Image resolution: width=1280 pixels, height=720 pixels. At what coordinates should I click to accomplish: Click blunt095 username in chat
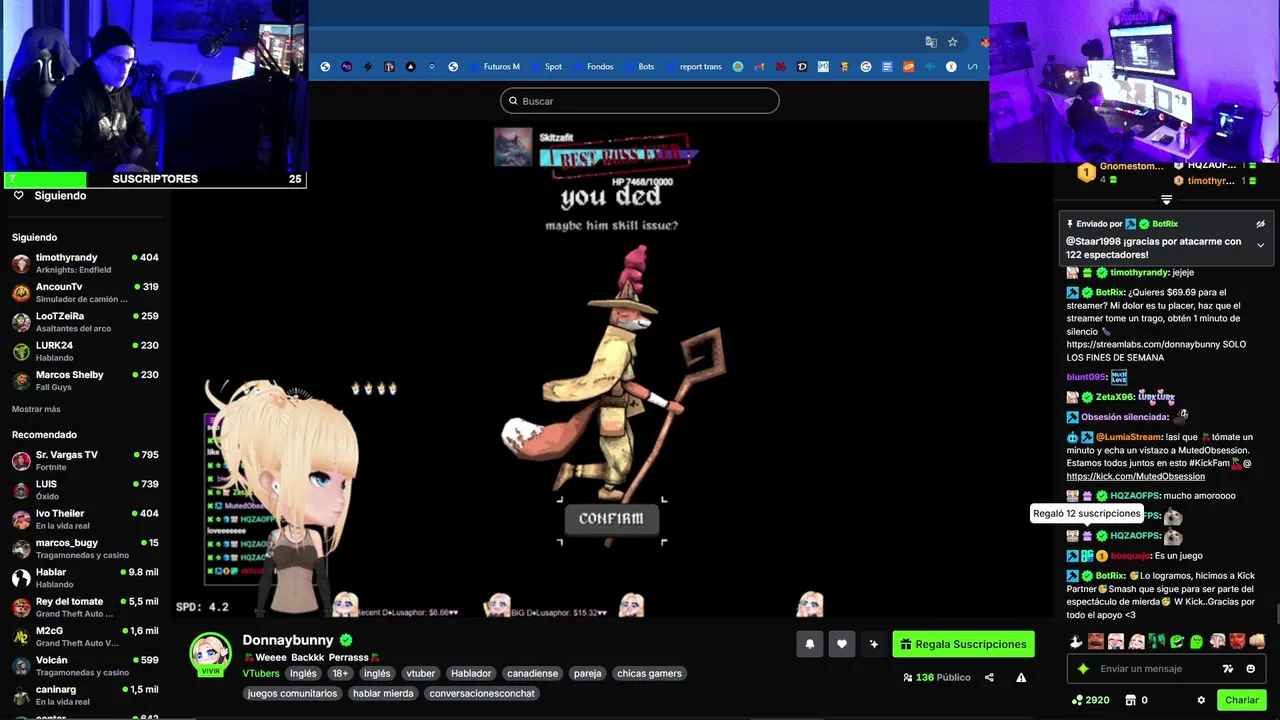pyautogui.click(x=1086, y=377)
